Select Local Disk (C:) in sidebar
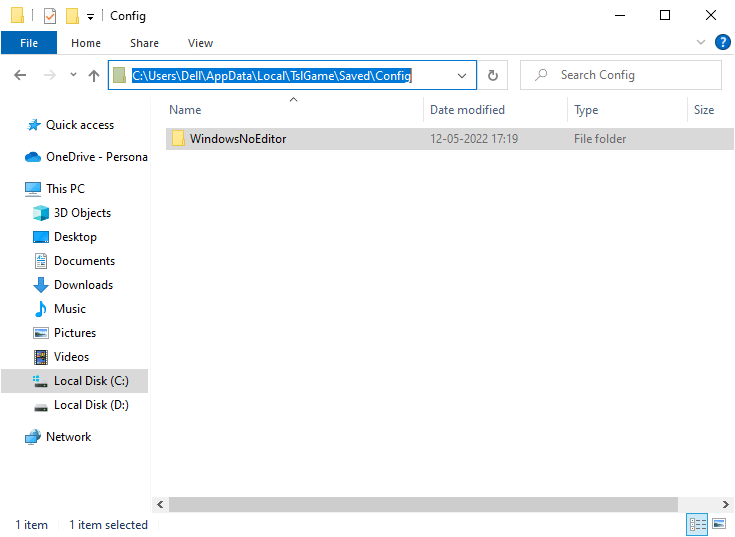Screen dimensions: 735x537 tap(75, 381)
